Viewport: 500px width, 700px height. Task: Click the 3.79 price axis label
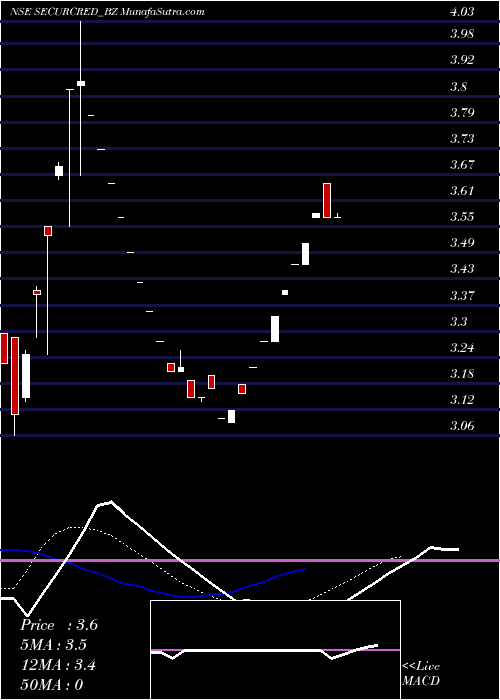[x=462, y=112]
